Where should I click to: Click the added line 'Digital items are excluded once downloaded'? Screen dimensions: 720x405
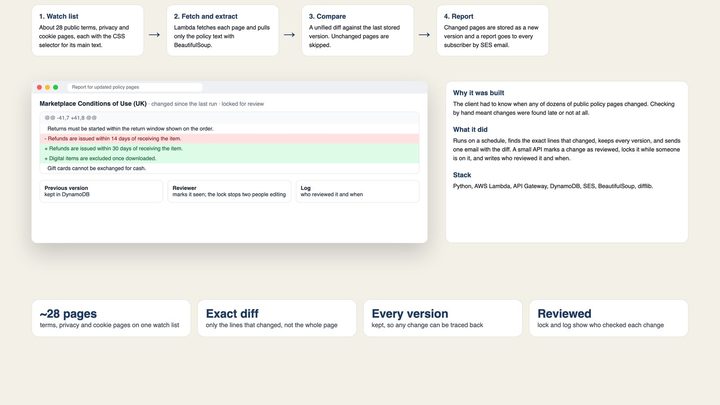pos(229,158)
